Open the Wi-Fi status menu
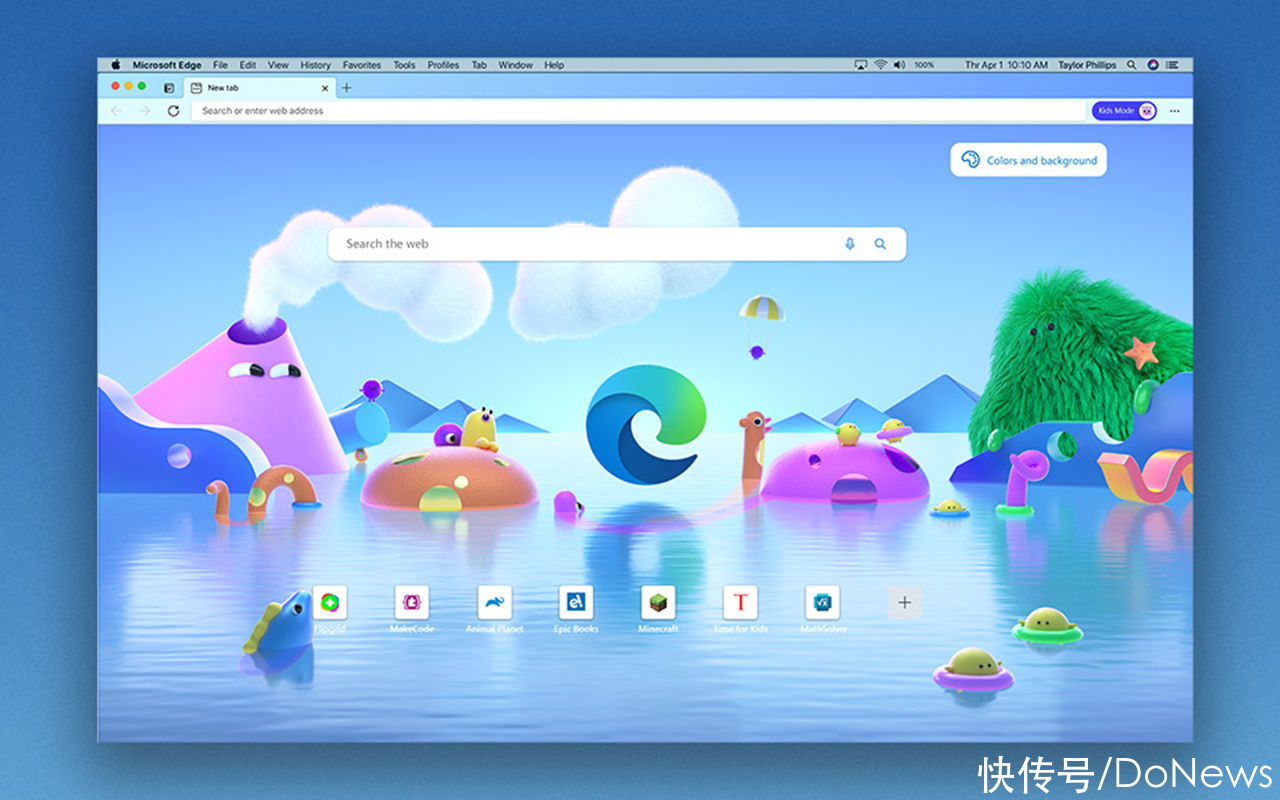 pos(880,65)
